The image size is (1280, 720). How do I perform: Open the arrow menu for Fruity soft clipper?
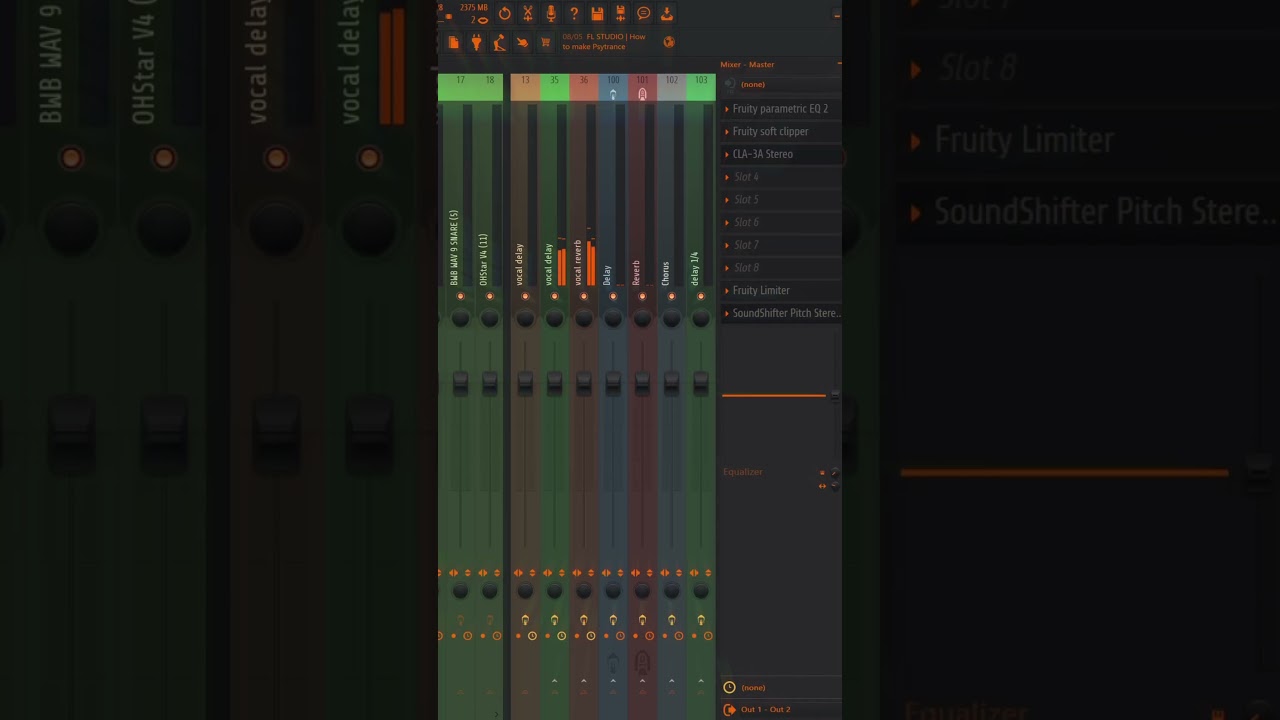point(727,132)
